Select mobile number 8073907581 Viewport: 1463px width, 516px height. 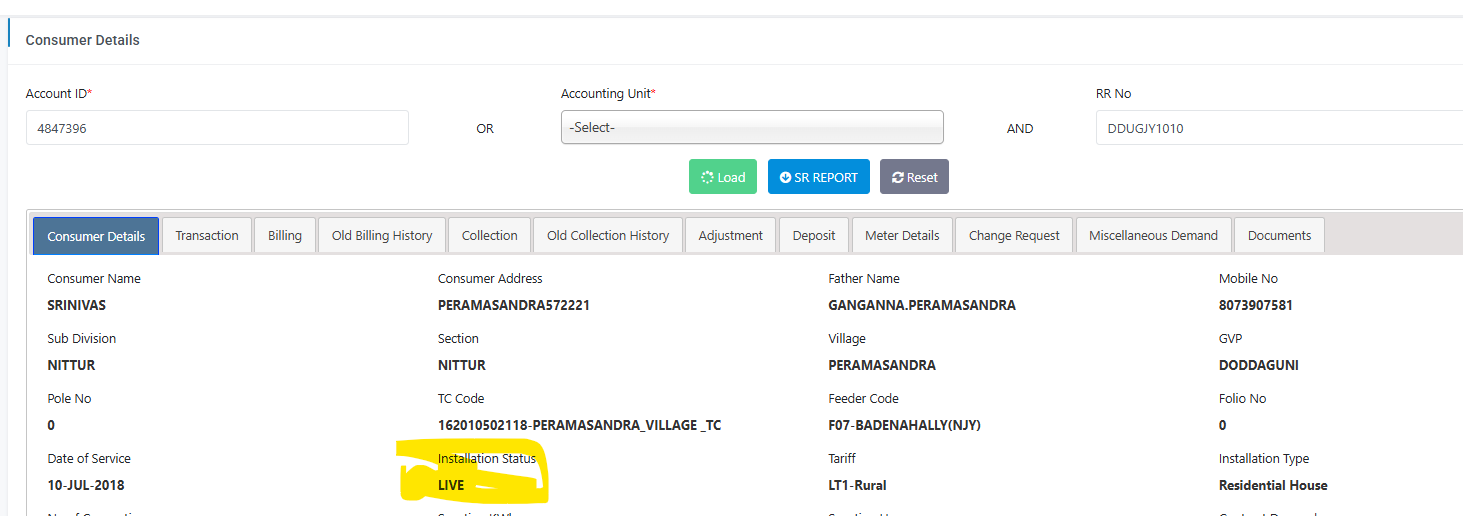point(1256,305)
